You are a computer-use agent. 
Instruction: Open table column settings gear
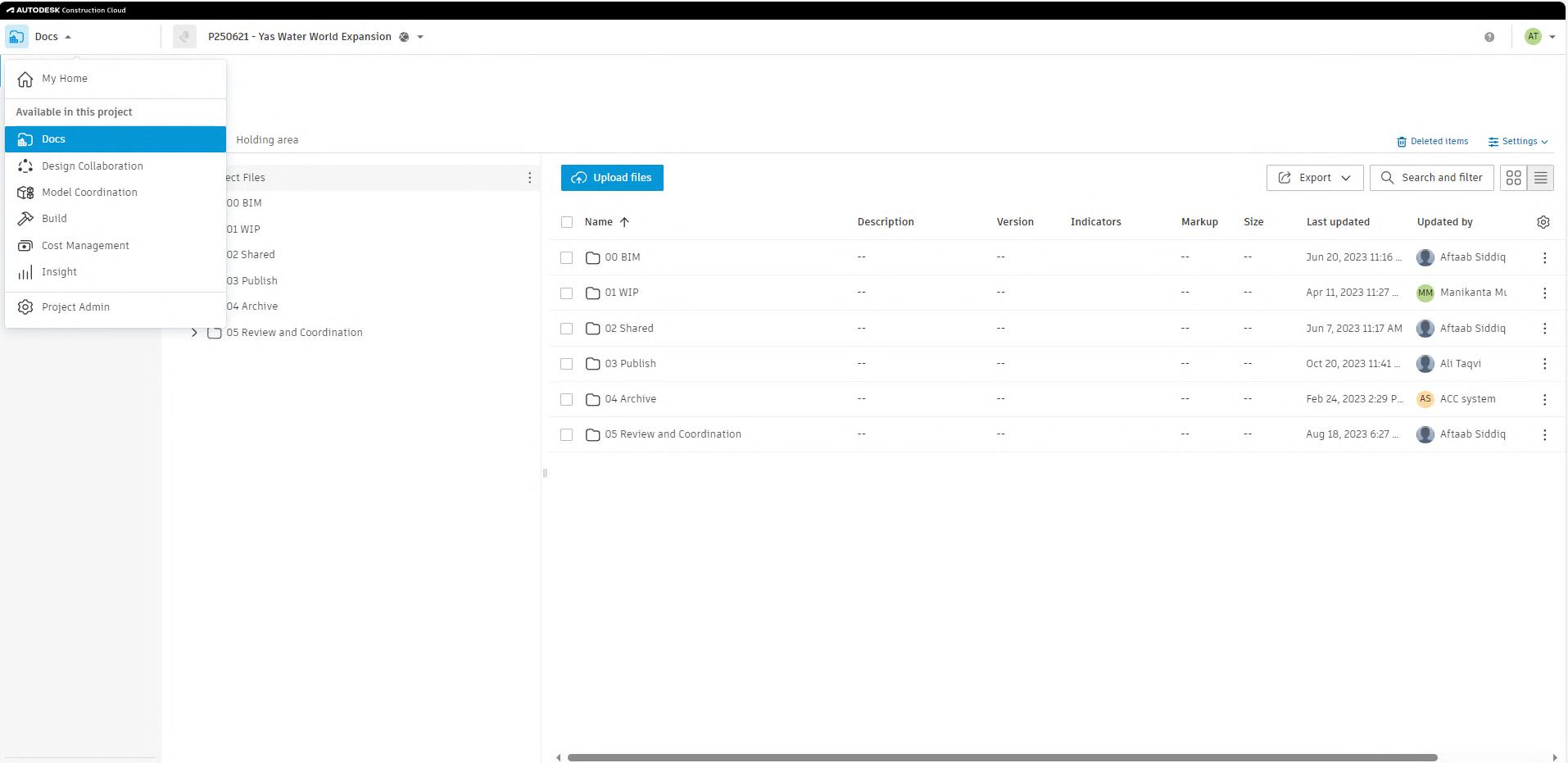pos(1543,222)
